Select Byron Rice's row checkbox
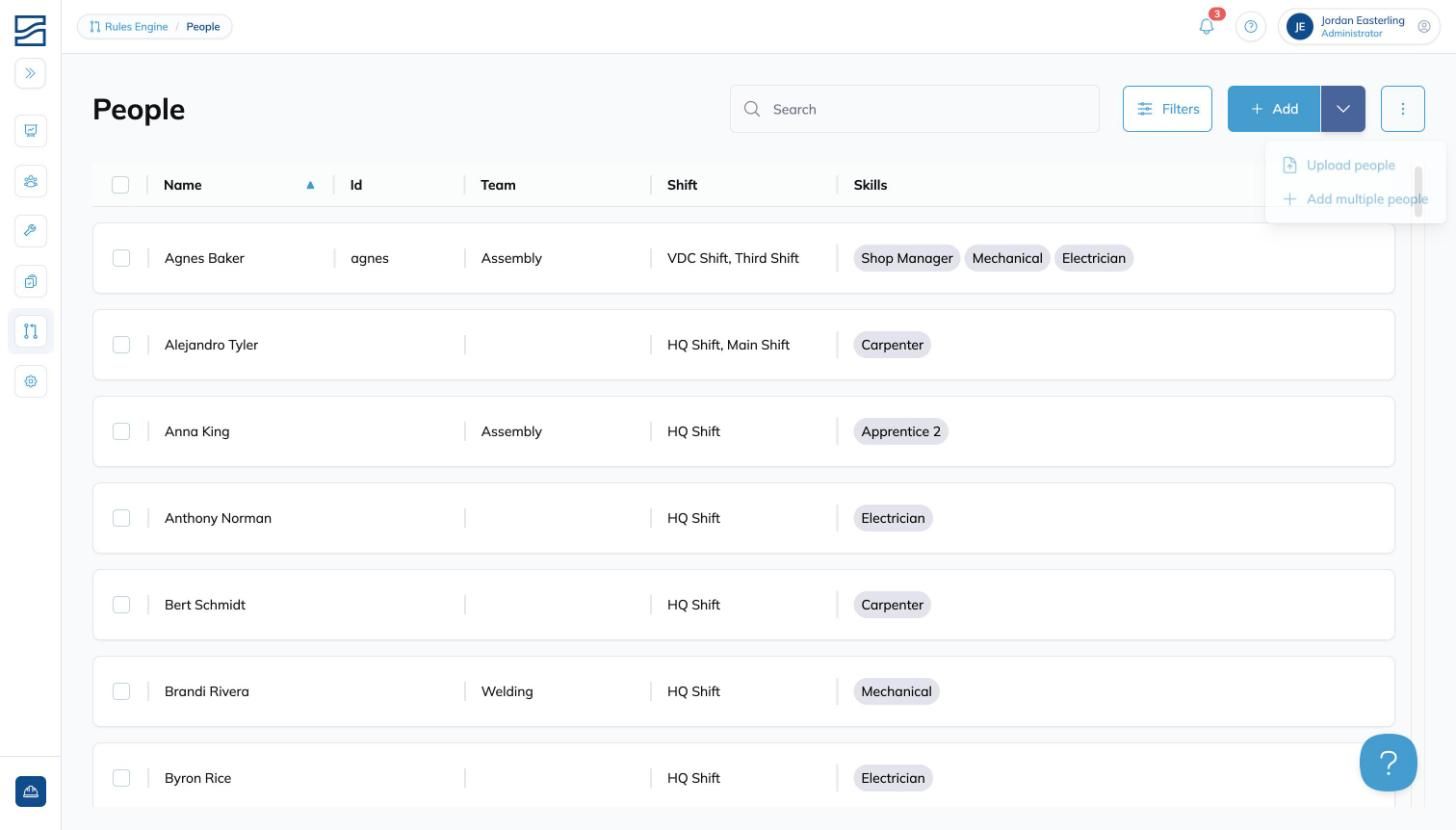This screenshot has width=1456, height=830. tap(121, 778)
